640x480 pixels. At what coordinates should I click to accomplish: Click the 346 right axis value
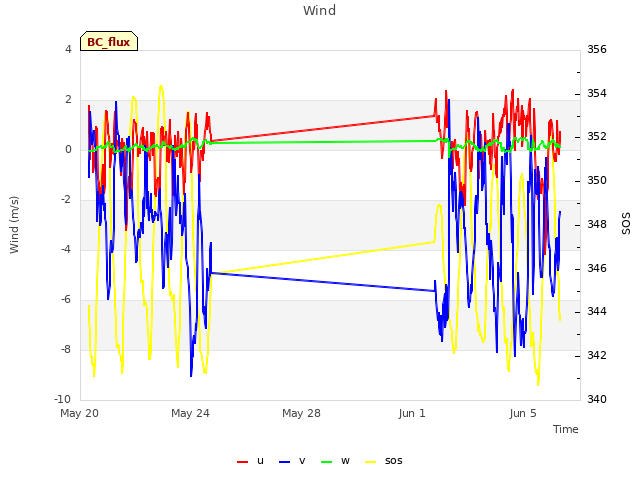tap(597, 268)
